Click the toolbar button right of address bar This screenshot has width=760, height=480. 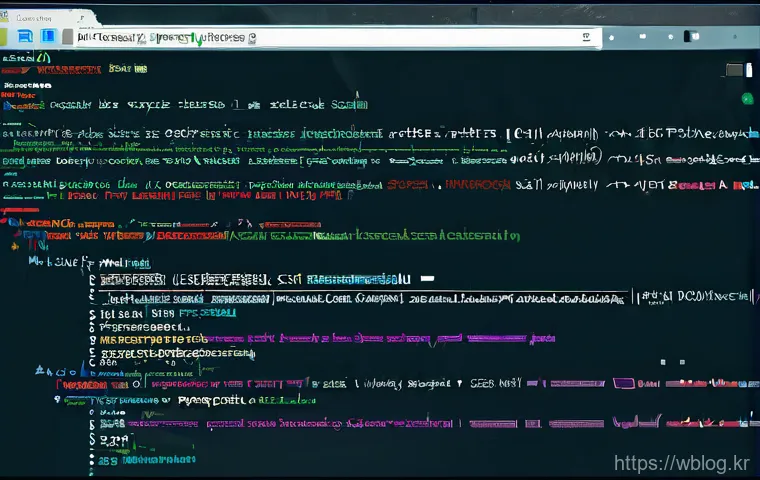coord(612,36)
